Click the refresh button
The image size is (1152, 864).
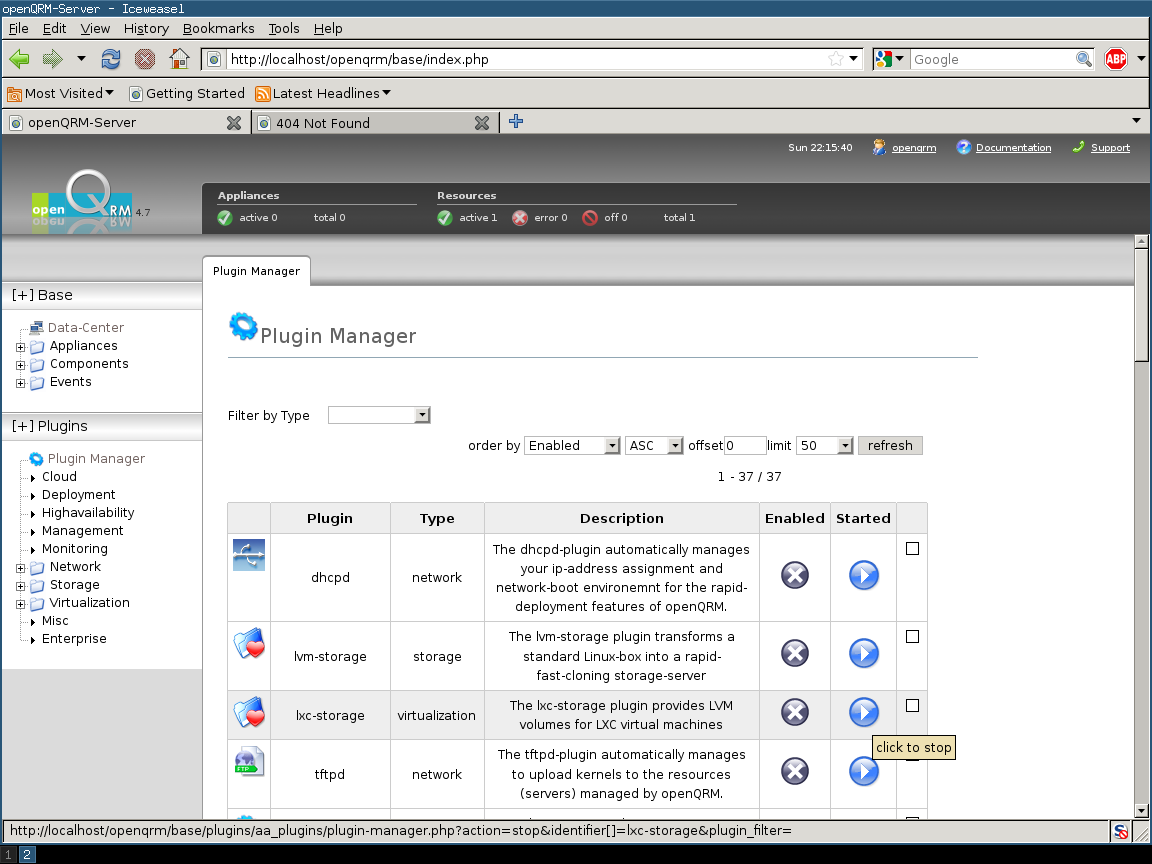click(890, 445)
